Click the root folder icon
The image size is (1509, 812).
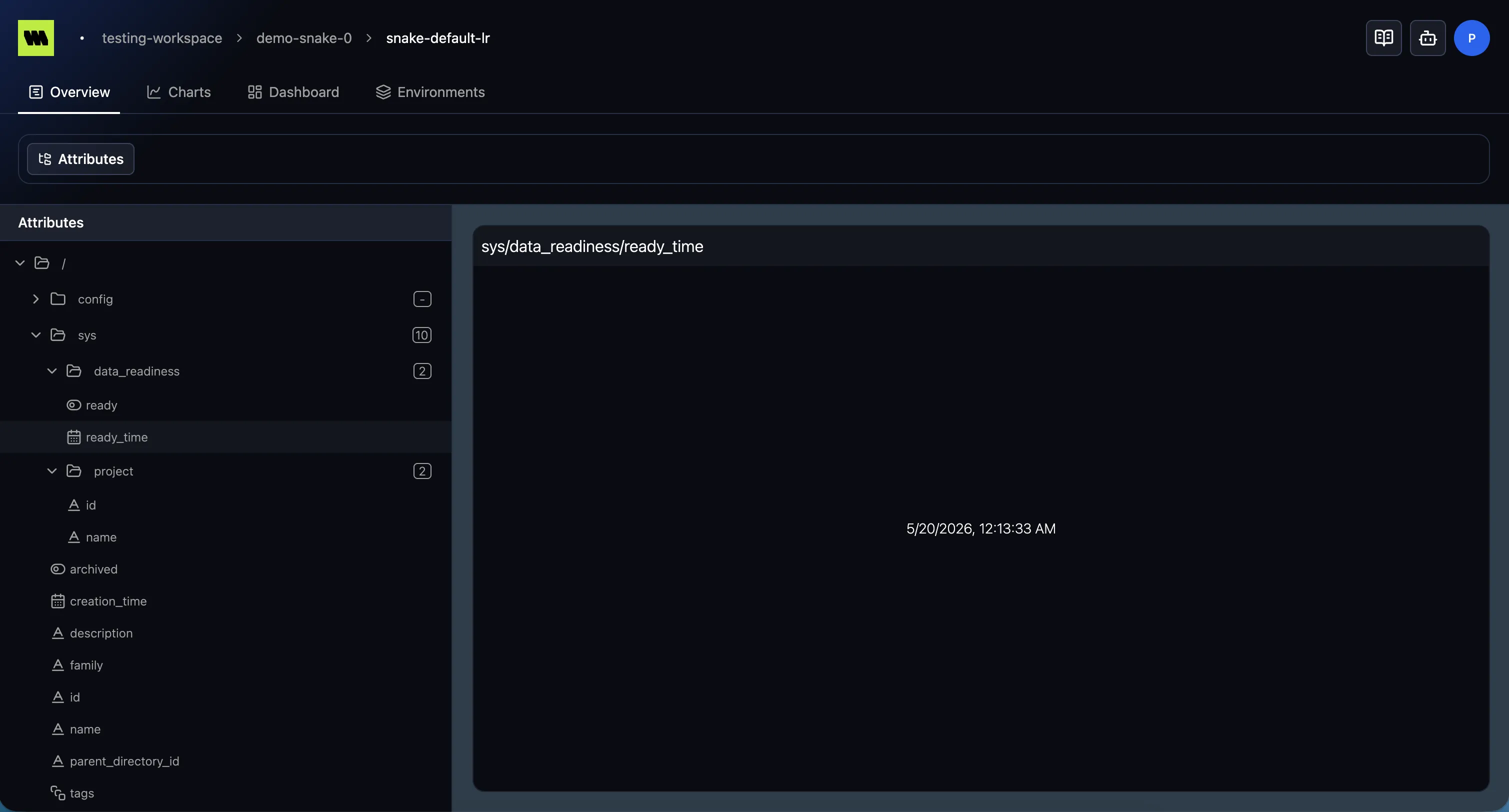[41, 263]
